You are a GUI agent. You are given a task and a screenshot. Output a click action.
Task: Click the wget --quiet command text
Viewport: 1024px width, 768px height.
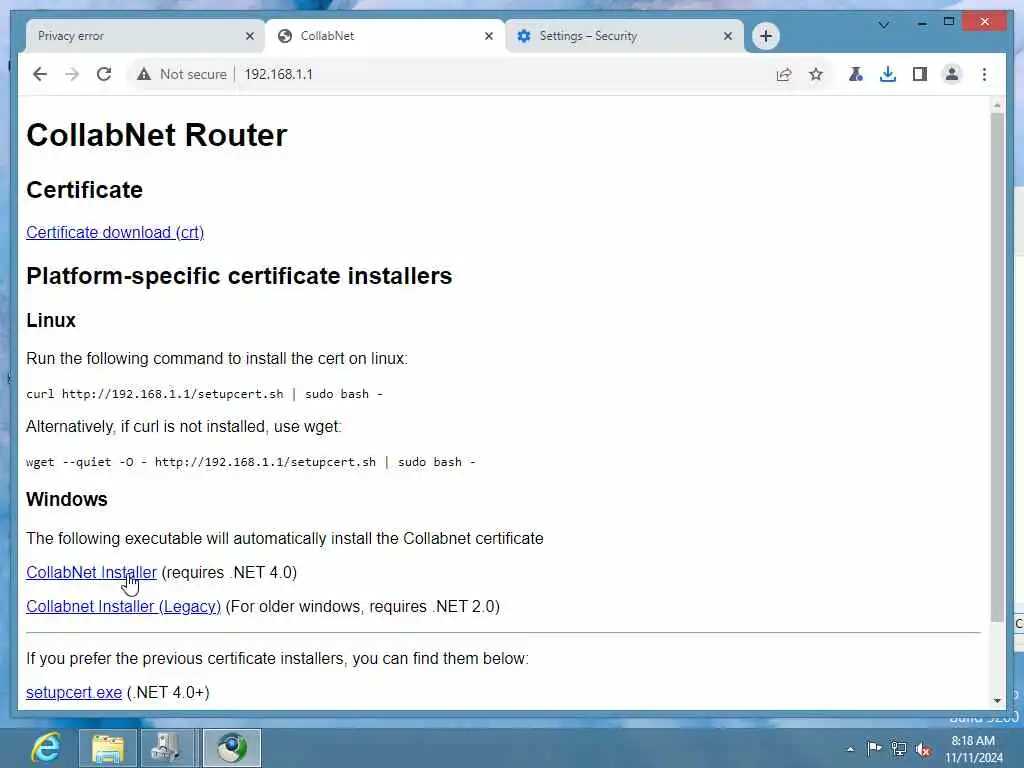point(251,462)
